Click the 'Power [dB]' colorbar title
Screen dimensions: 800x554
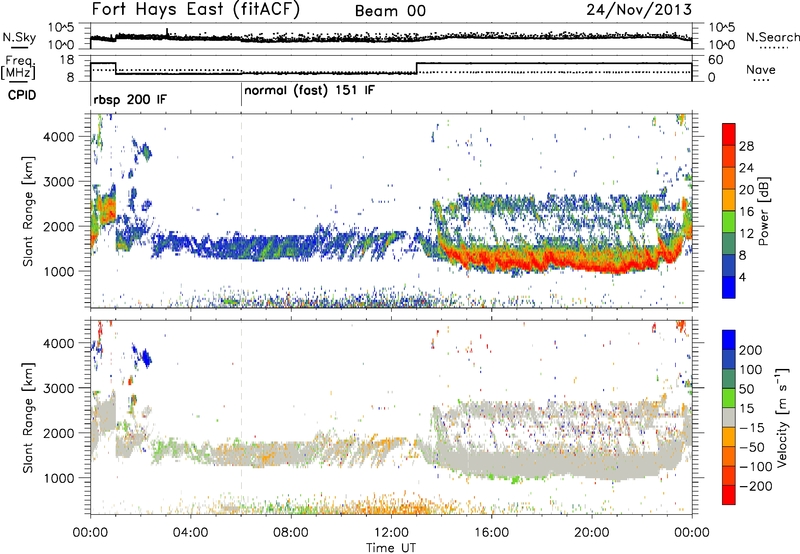tap(763, 211)
